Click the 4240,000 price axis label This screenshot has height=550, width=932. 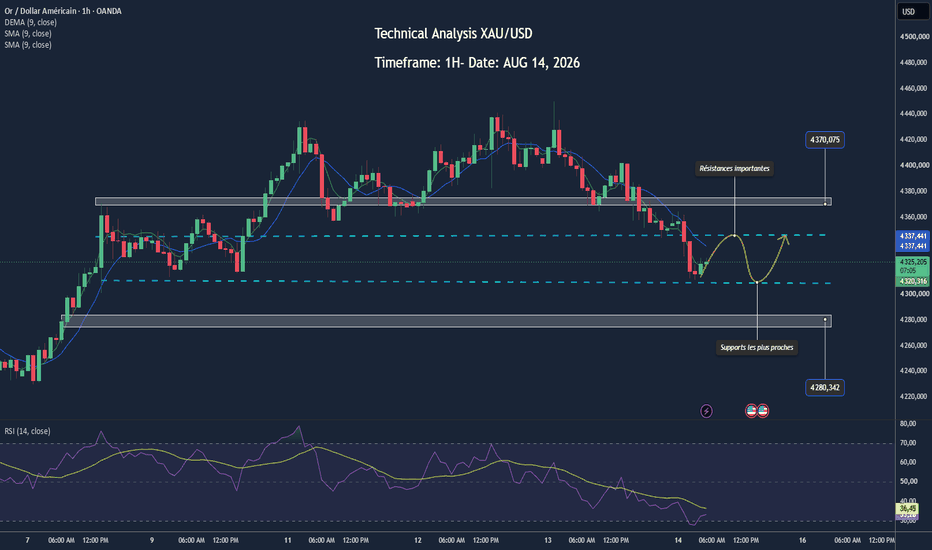pyautogui.click(x=914, y=370)
